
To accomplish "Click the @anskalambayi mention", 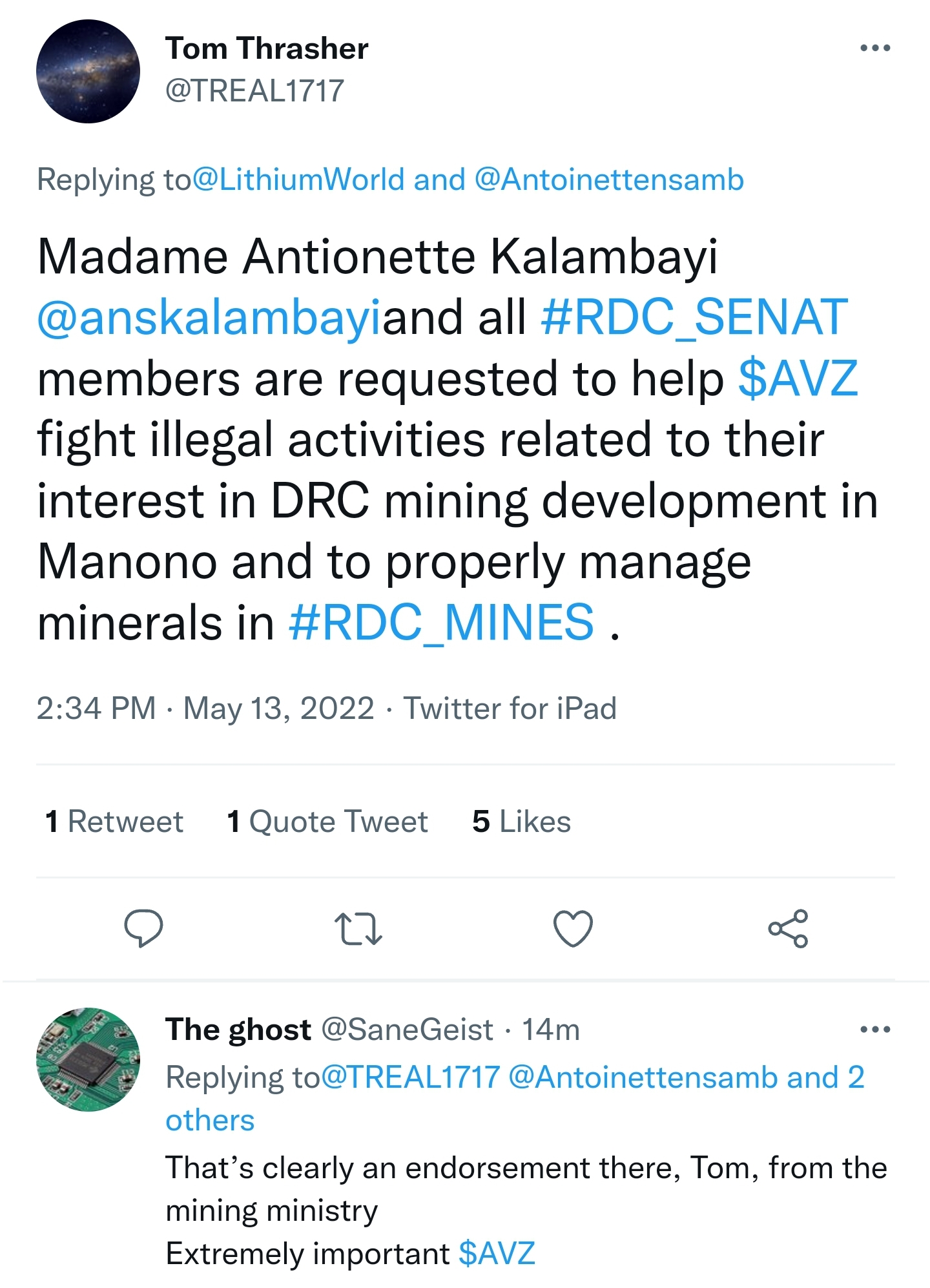I will (209, 317).
